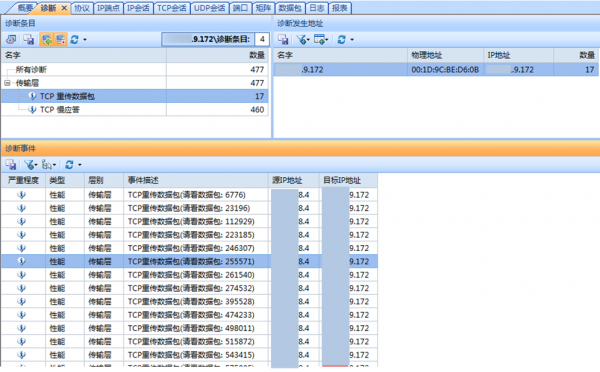The height and width of the screenshot is (372, 600).
Task: Select event description for packet 112929
Action: tap(191, 222)
